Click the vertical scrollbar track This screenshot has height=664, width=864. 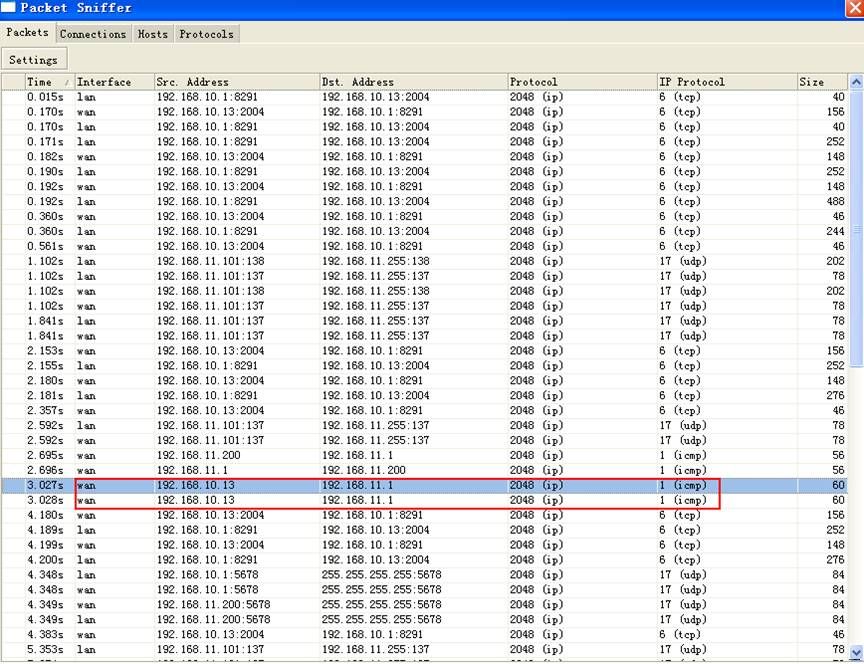tap(856, 400)
